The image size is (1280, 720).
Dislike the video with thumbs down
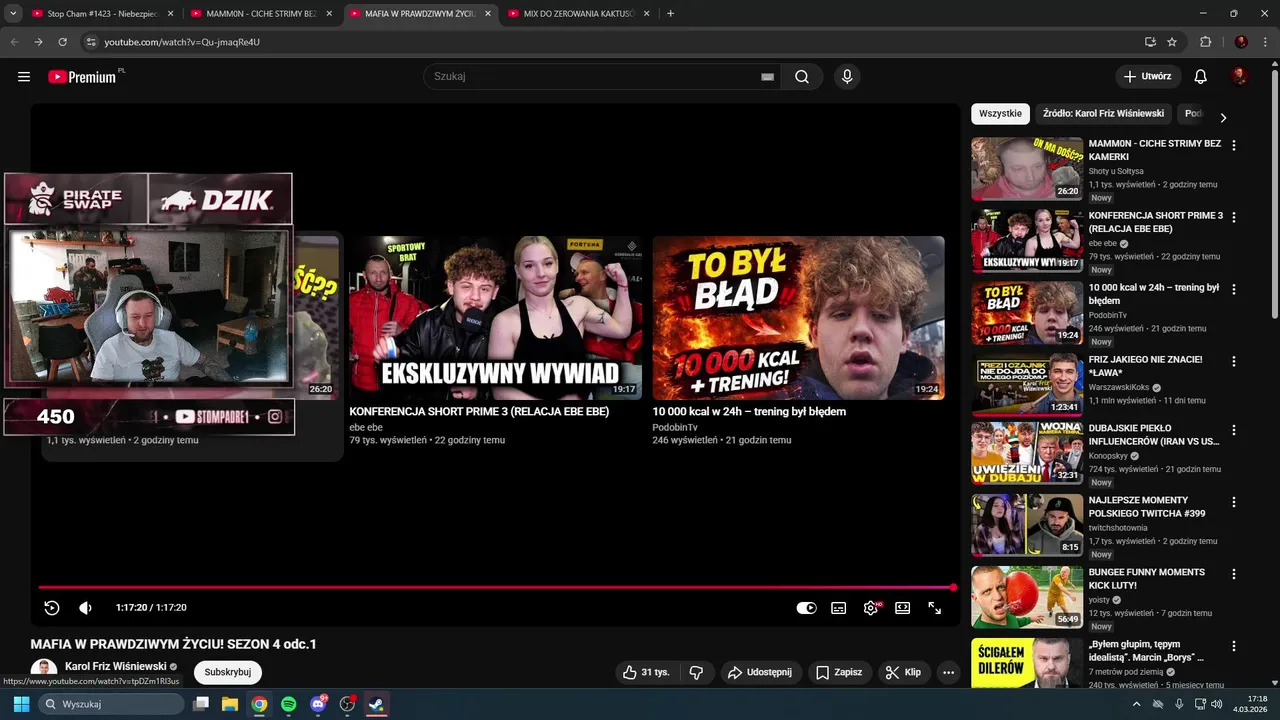[697, 672]
